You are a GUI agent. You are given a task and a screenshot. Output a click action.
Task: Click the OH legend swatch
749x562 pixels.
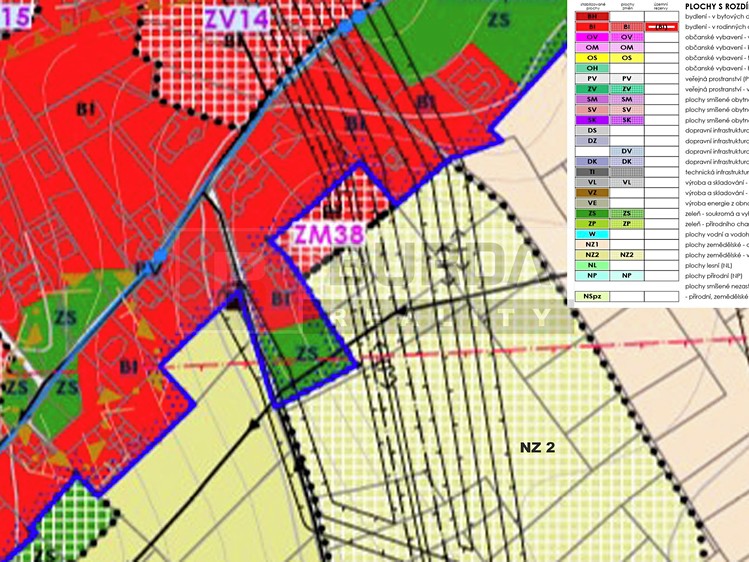pyautogui.click(x=592, y=68)
